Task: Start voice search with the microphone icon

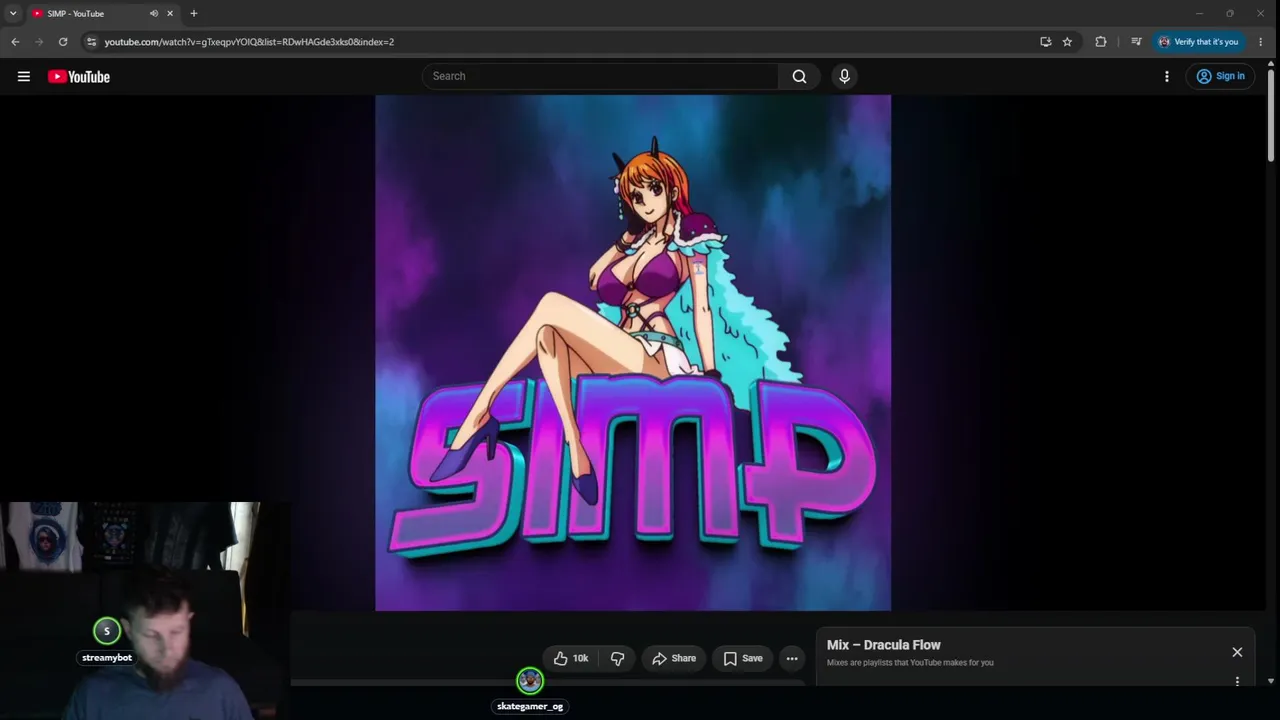Action: click(x=844, y=76)
